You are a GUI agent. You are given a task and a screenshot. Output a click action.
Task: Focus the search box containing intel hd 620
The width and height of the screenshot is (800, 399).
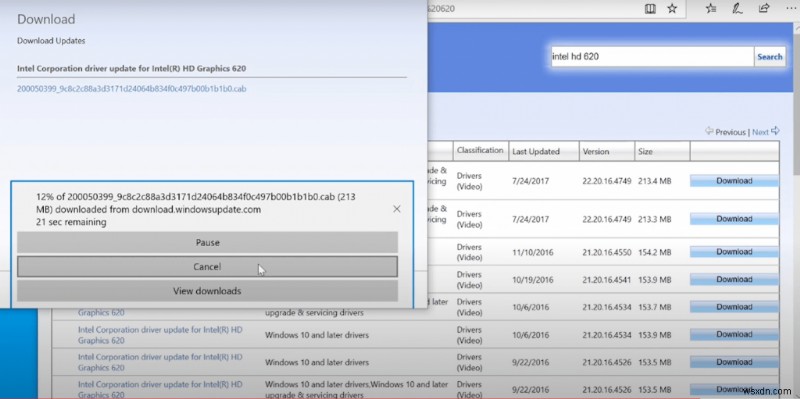pyautogui.click(x=652, y=57)
